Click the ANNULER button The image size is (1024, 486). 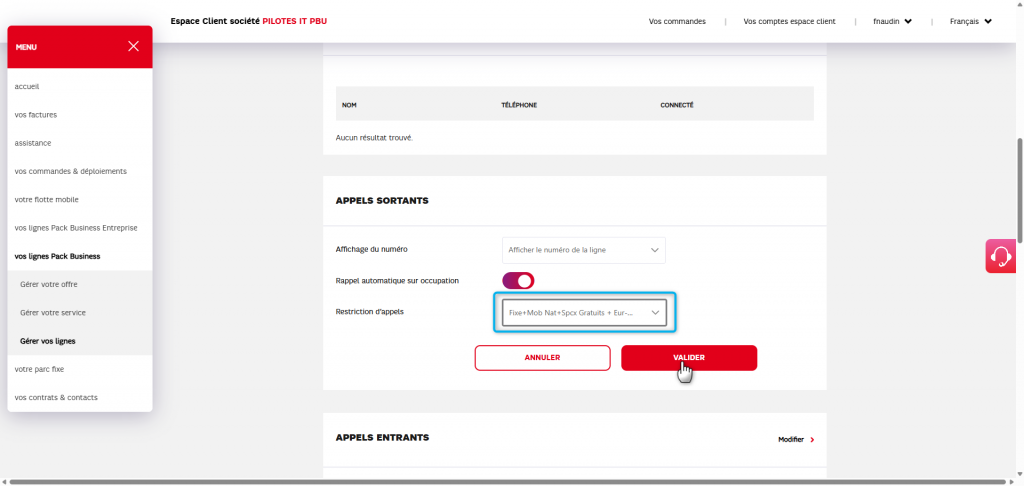coord(542,358)
